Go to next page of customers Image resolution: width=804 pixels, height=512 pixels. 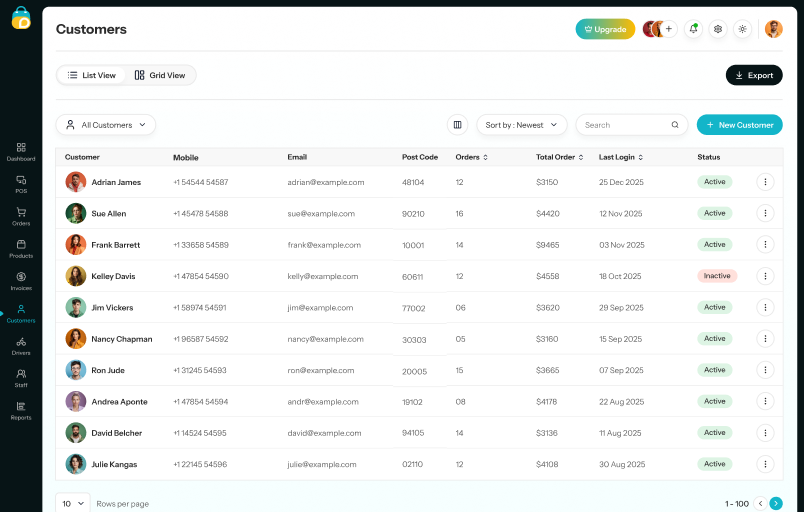(776, 503)
